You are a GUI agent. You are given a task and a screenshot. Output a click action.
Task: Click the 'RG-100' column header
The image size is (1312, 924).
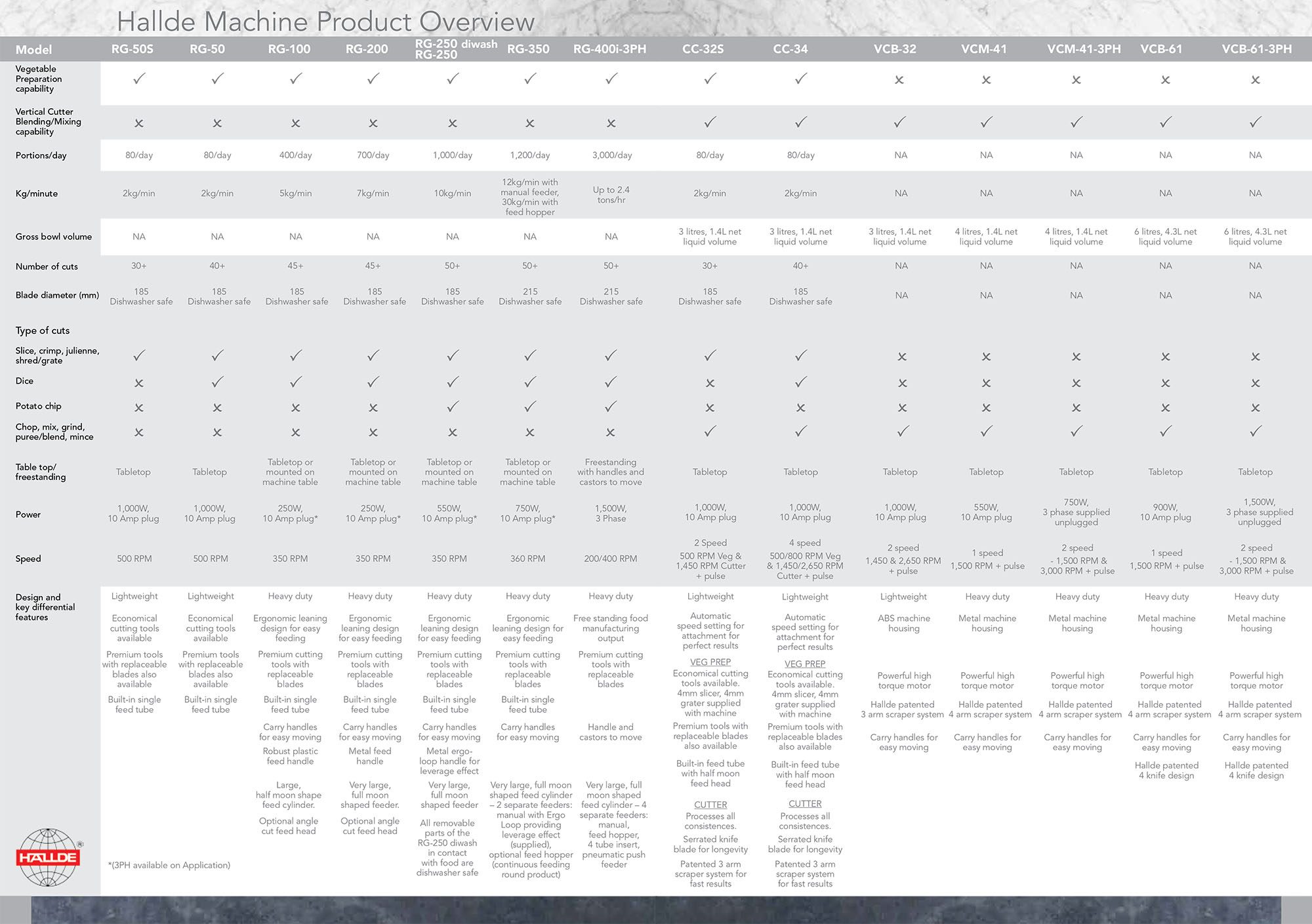[289, 49]
